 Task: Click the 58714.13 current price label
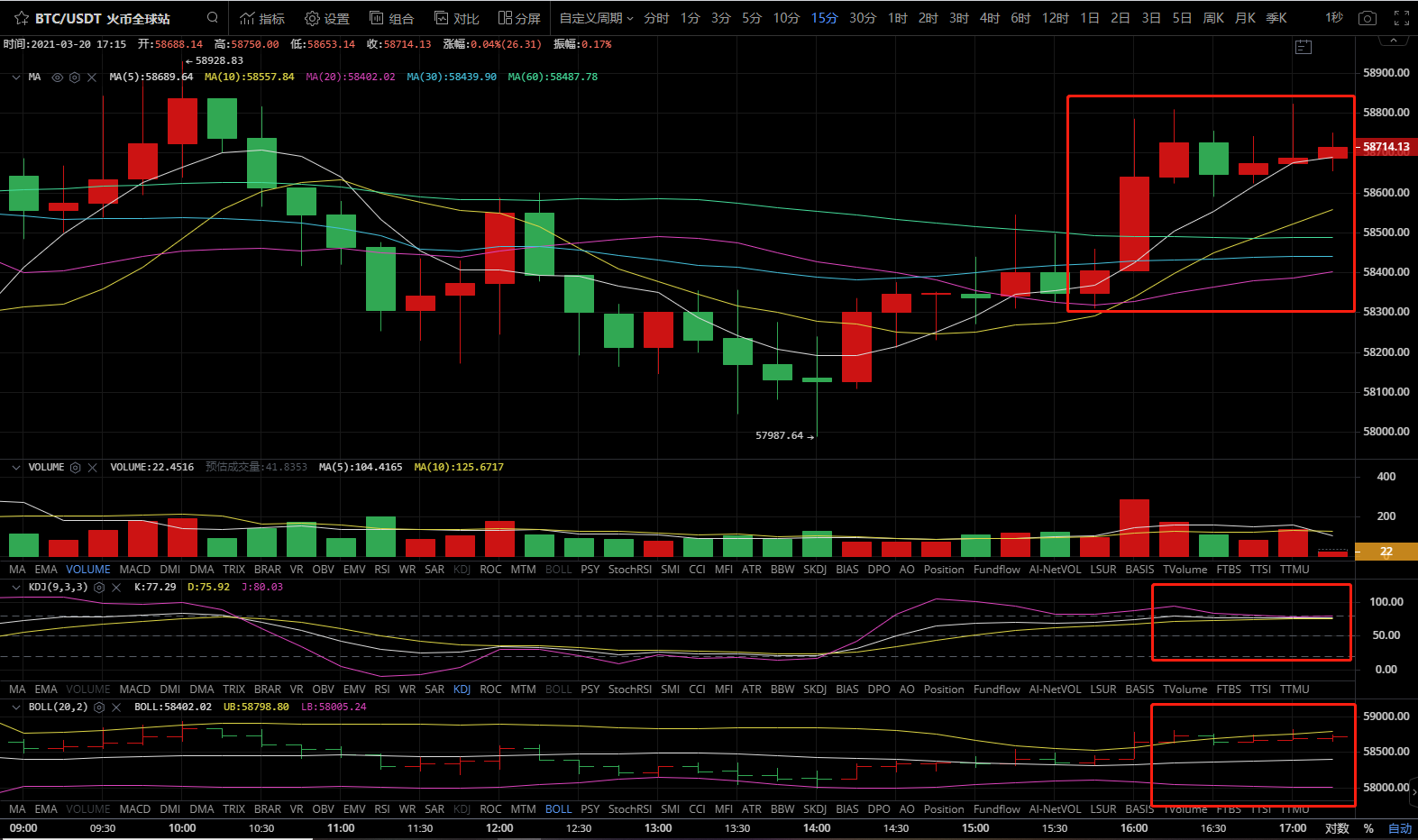[1386, 147]
